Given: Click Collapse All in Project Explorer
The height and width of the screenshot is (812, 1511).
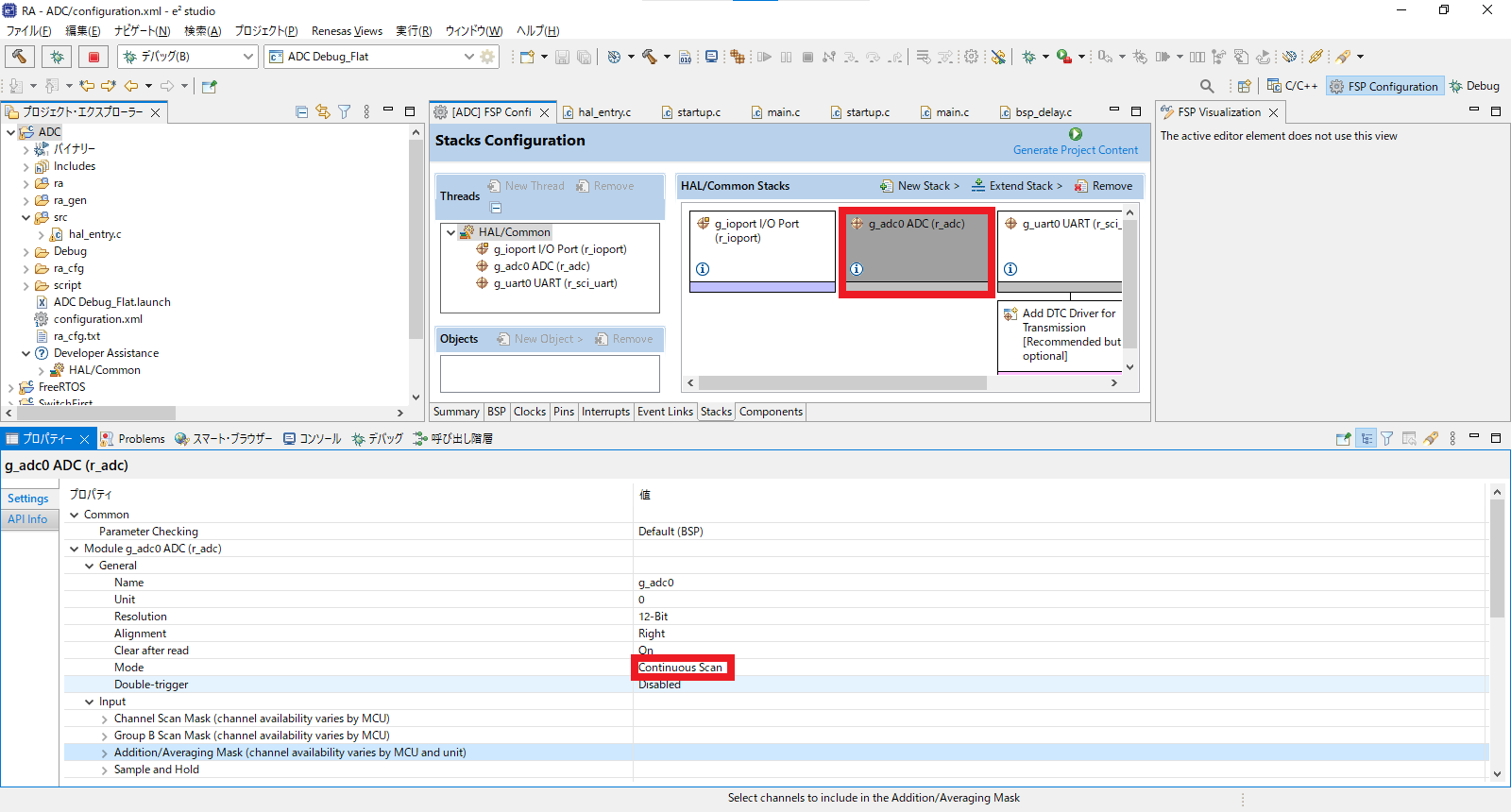Looking at the screenshot, I should (x=301, y=111).
